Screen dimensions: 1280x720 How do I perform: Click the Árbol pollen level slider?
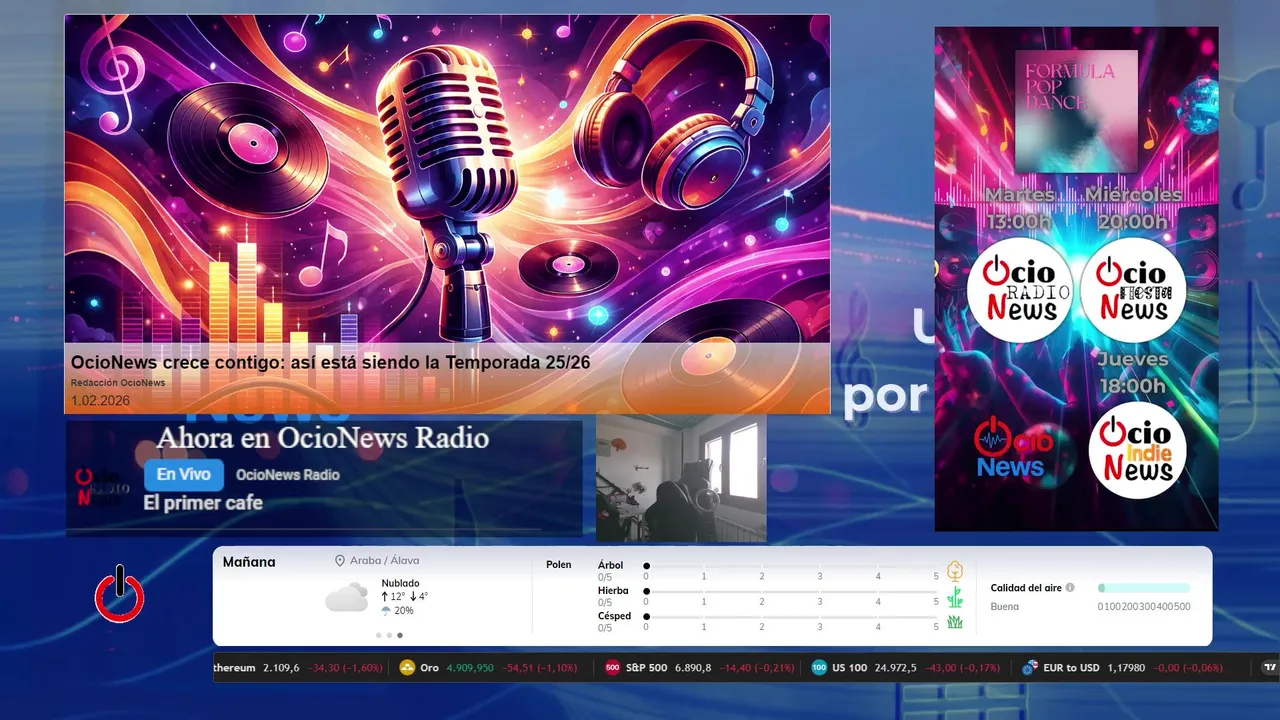[x=791, y=566]
